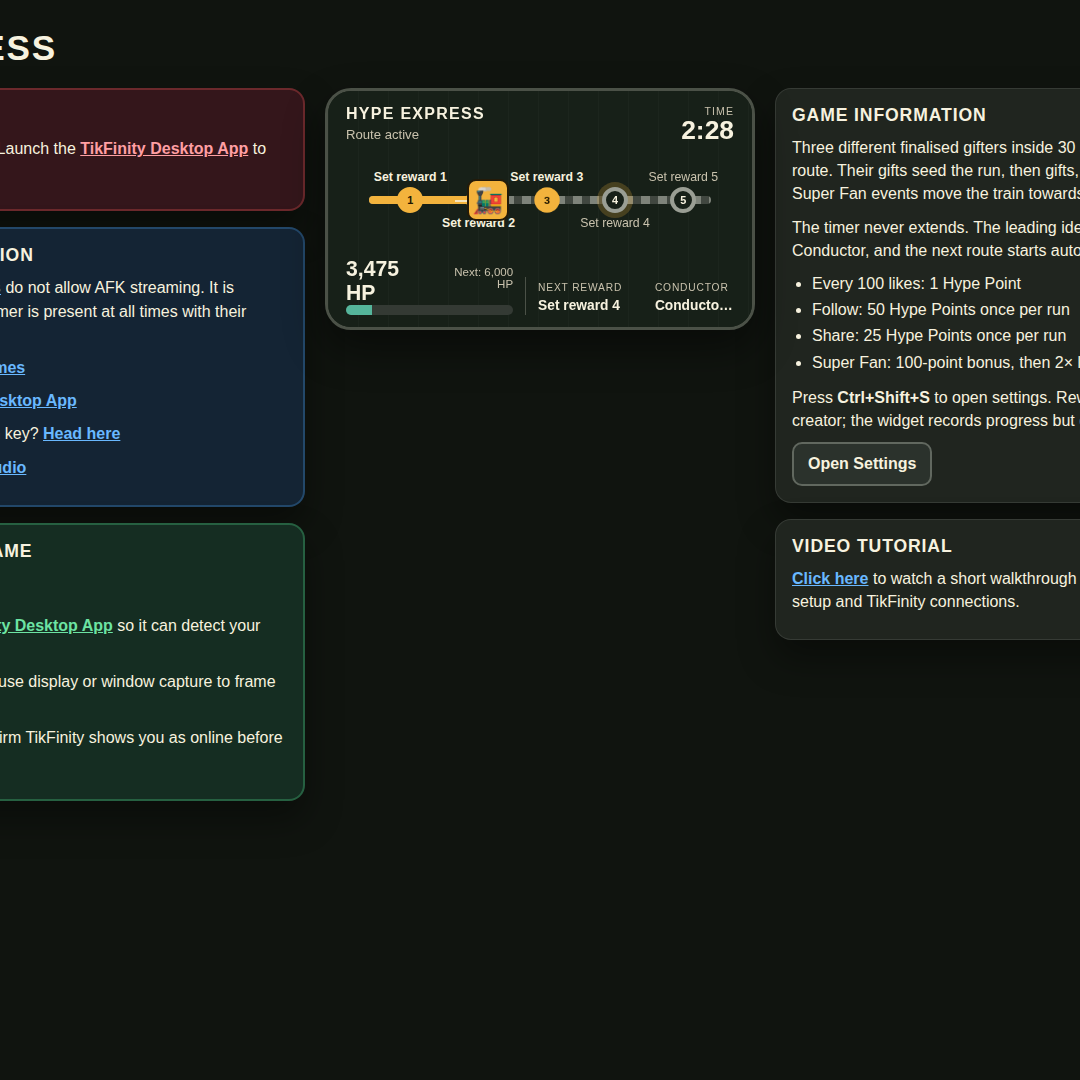Click the Set reward 4 value under NEXT REWARD
Viewport: 1080px width, 1080px height.
[x=579, y=305]
